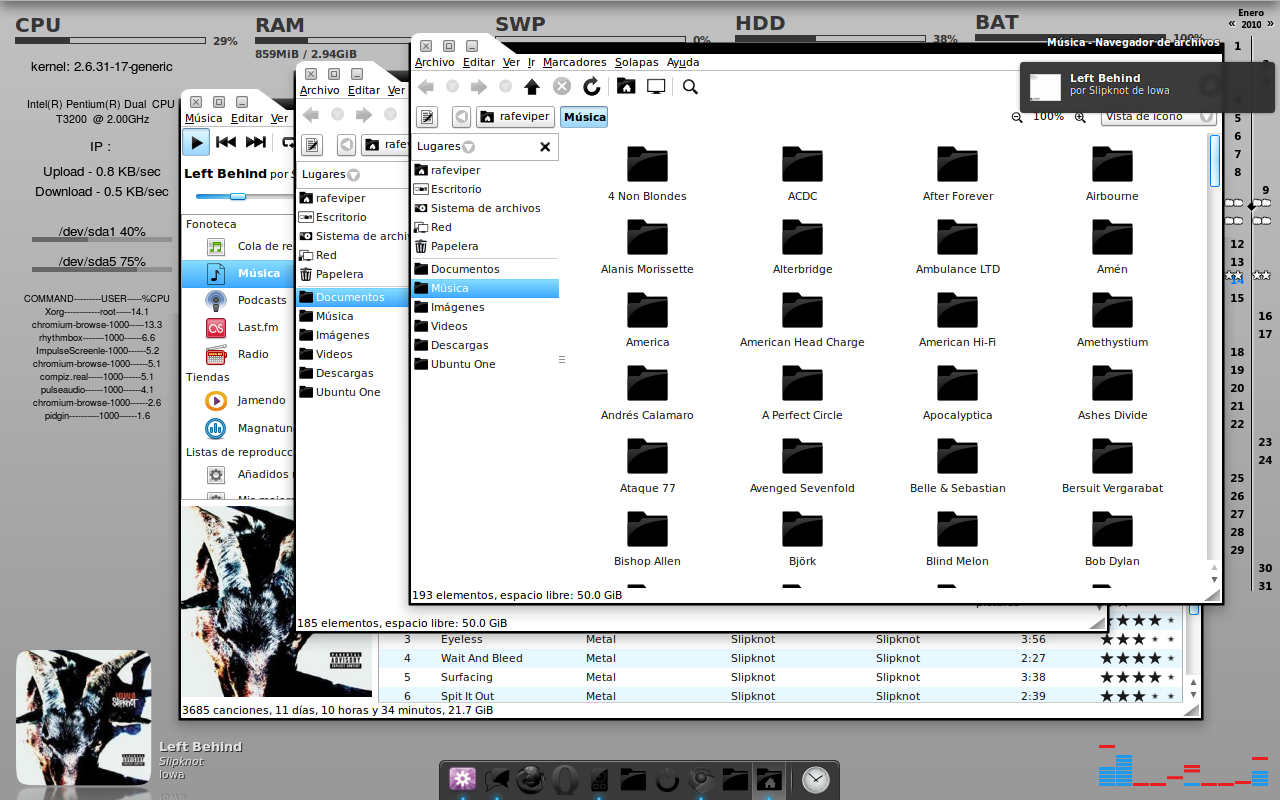Open the home folder icon in Música toolbar

click(626, 86)
